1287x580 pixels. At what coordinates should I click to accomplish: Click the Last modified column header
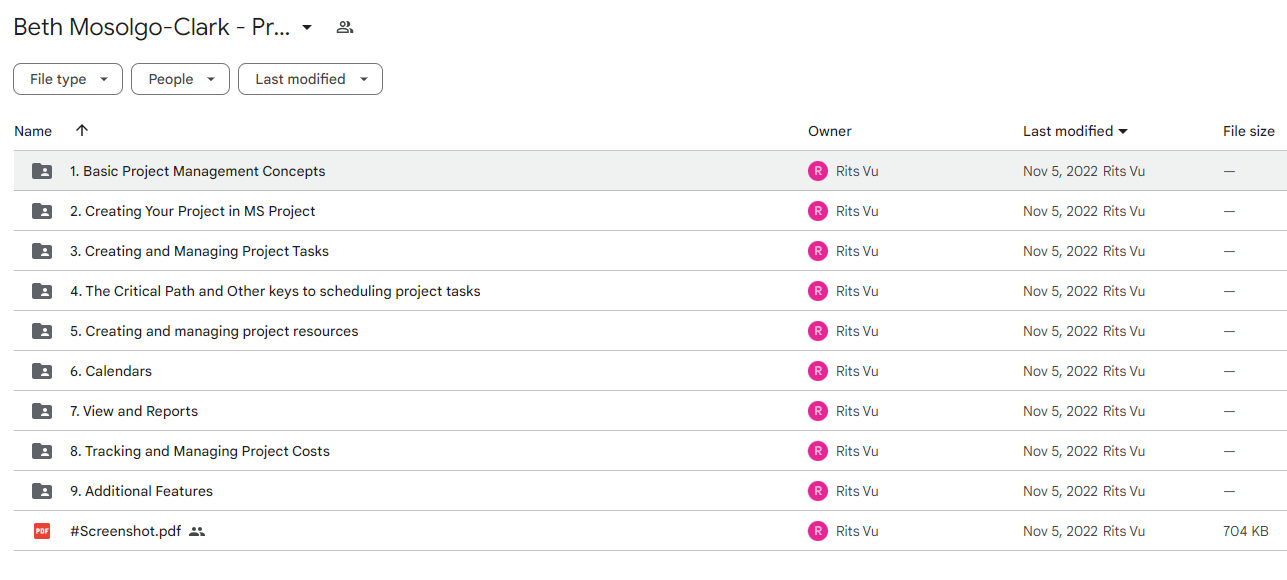pos(1075,131)
